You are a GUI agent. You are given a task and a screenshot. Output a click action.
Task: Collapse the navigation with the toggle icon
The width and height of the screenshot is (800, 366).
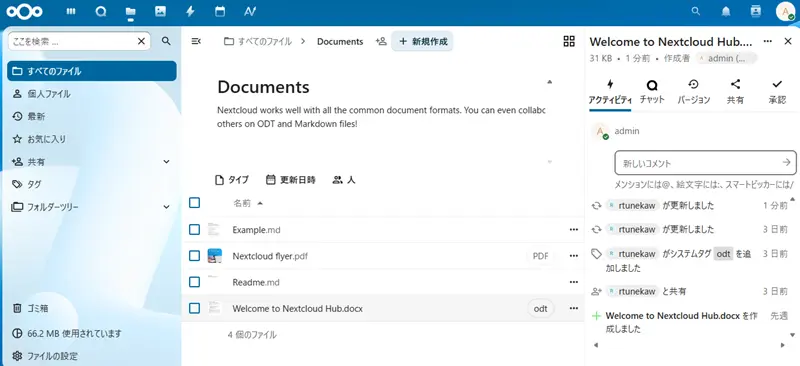click(x=196, y=41)
